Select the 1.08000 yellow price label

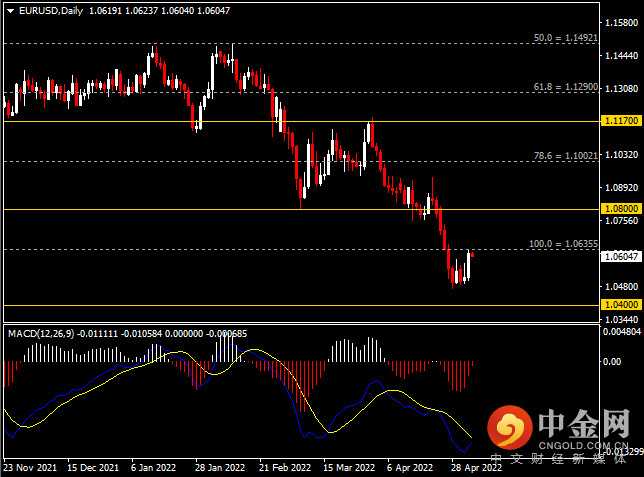click(x=621, y=209)
